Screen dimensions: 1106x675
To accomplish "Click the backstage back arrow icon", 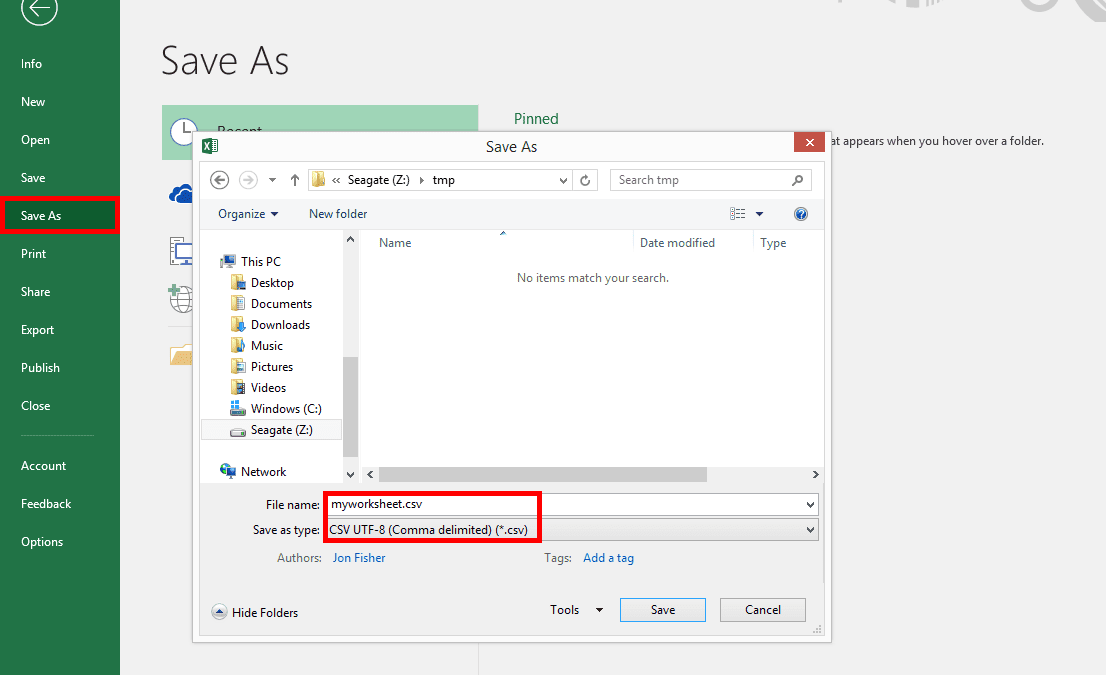I will pyautogui.click(x=39, y=9).
